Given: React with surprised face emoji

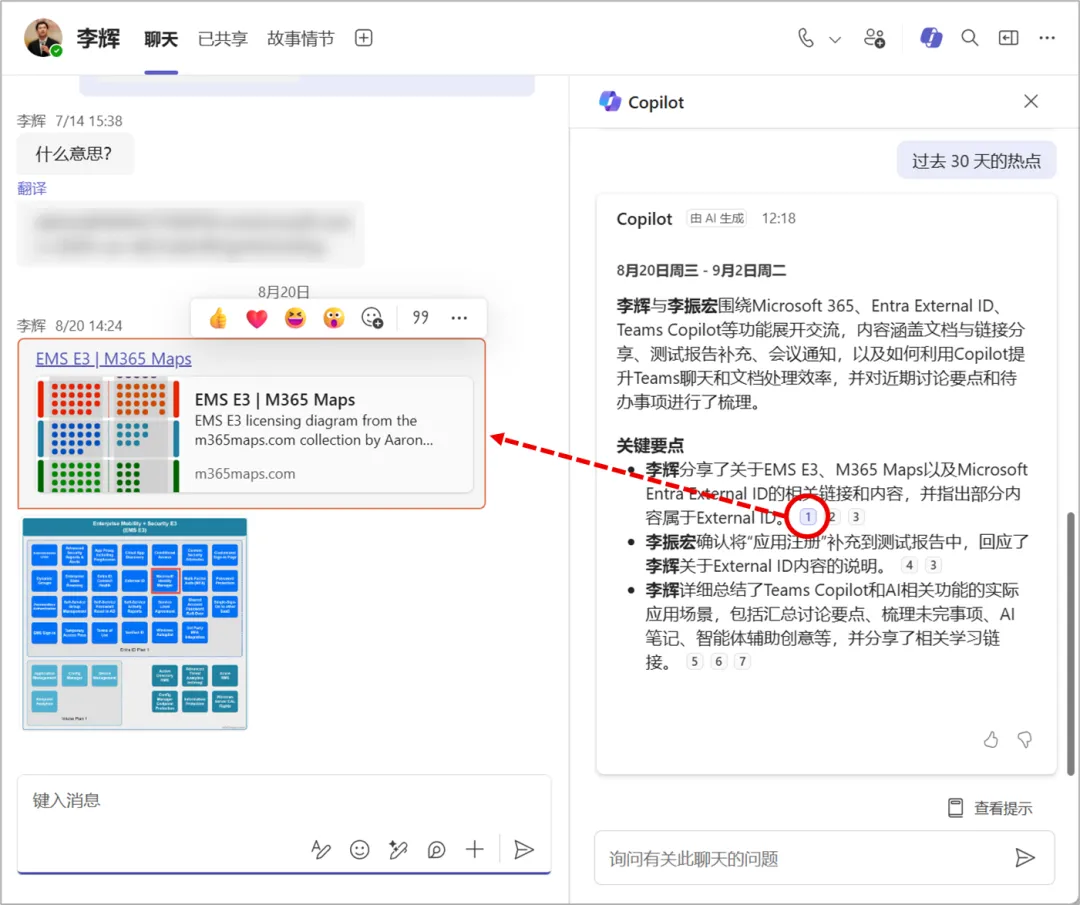Looking at the screenshot, I should (333, 318).
